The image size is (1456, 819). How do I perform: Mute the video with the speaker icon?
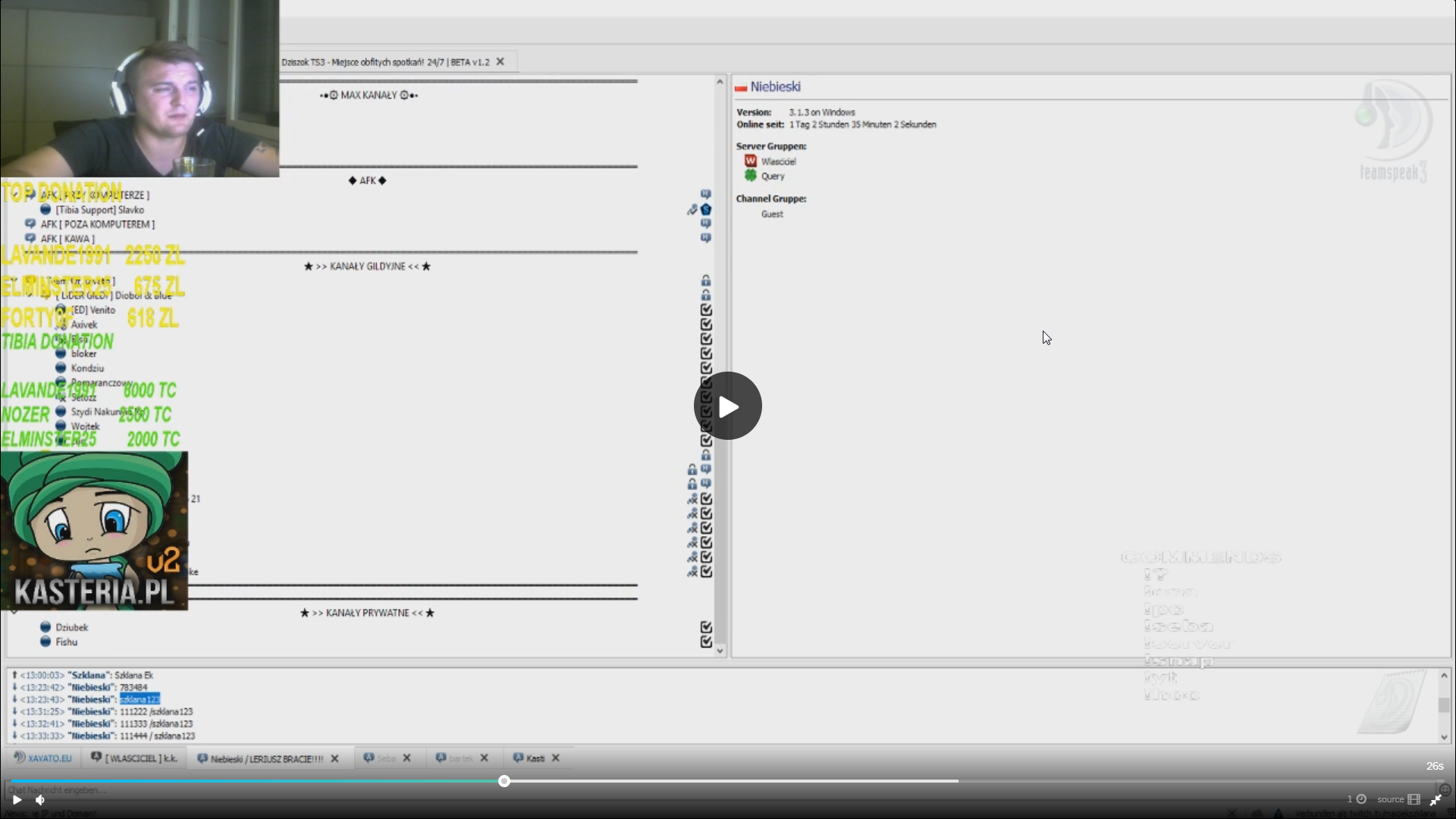[x=40, y=799]
